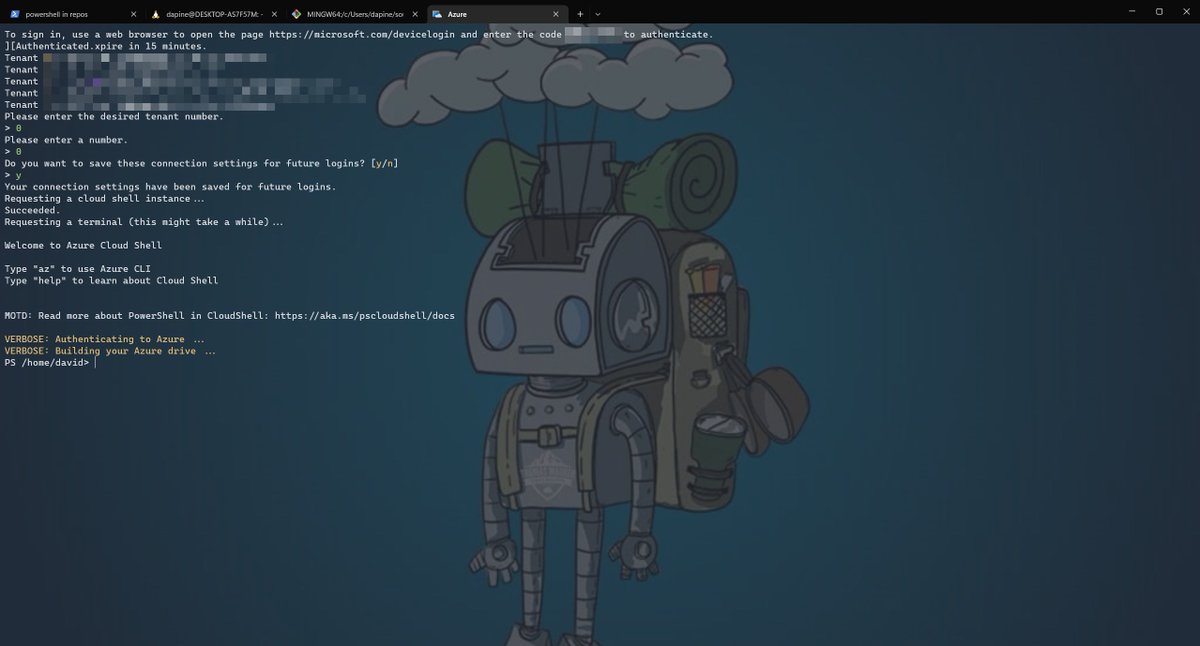Screen dimensions: 1200x646
Task: Click 'Do you want to save these connection settings' line
Action: tap(201, 163)
